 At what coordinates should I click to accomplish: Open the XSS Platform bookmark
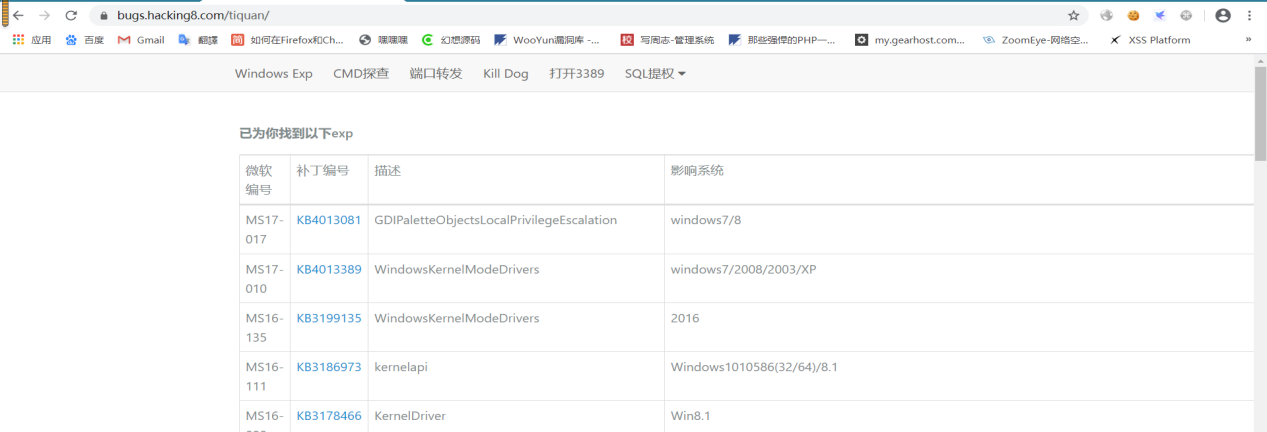(1150, 40)
